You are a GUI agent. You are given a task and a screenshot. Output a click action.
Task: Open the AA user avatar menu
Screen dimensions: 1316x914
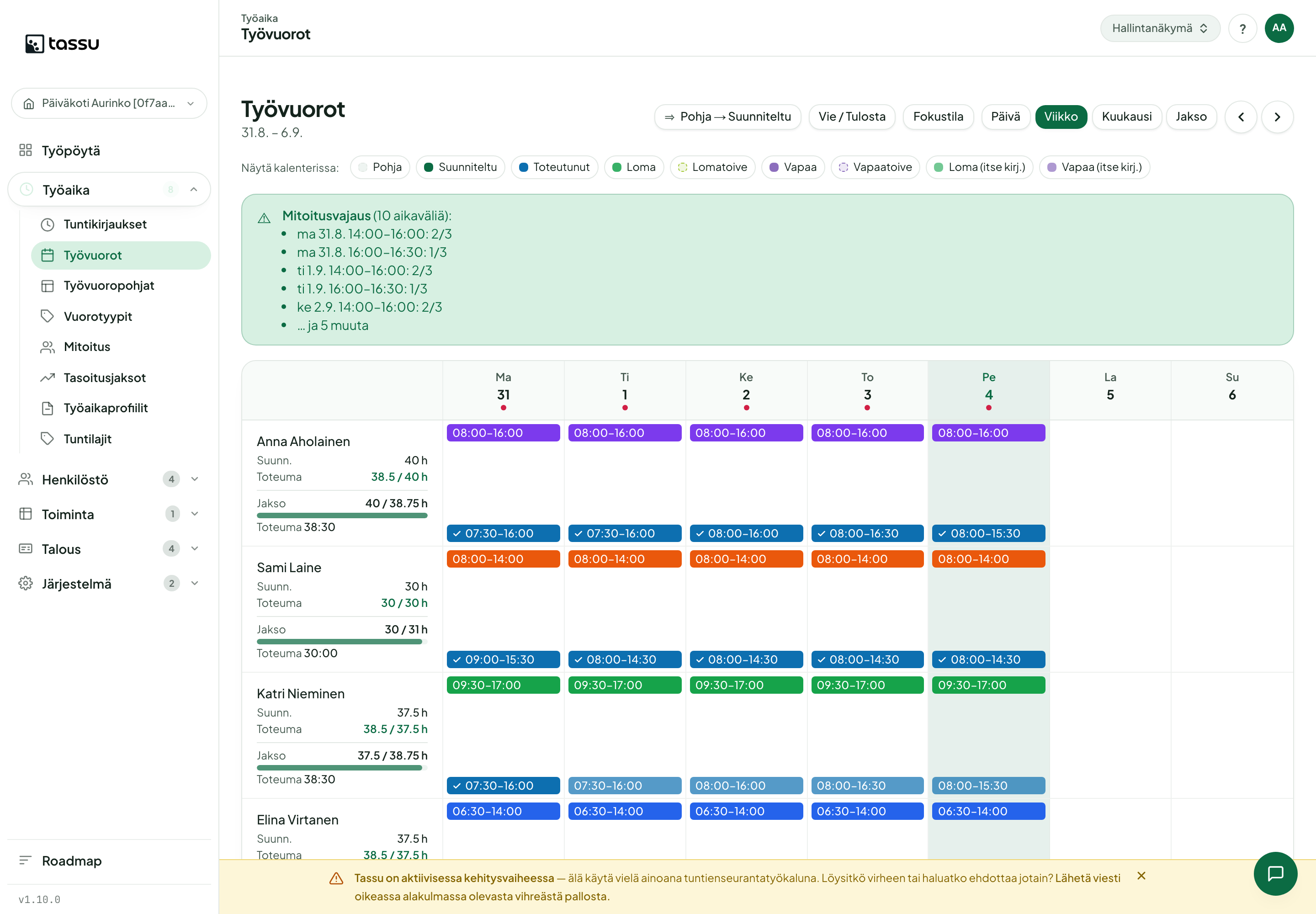pos(1279,29)
